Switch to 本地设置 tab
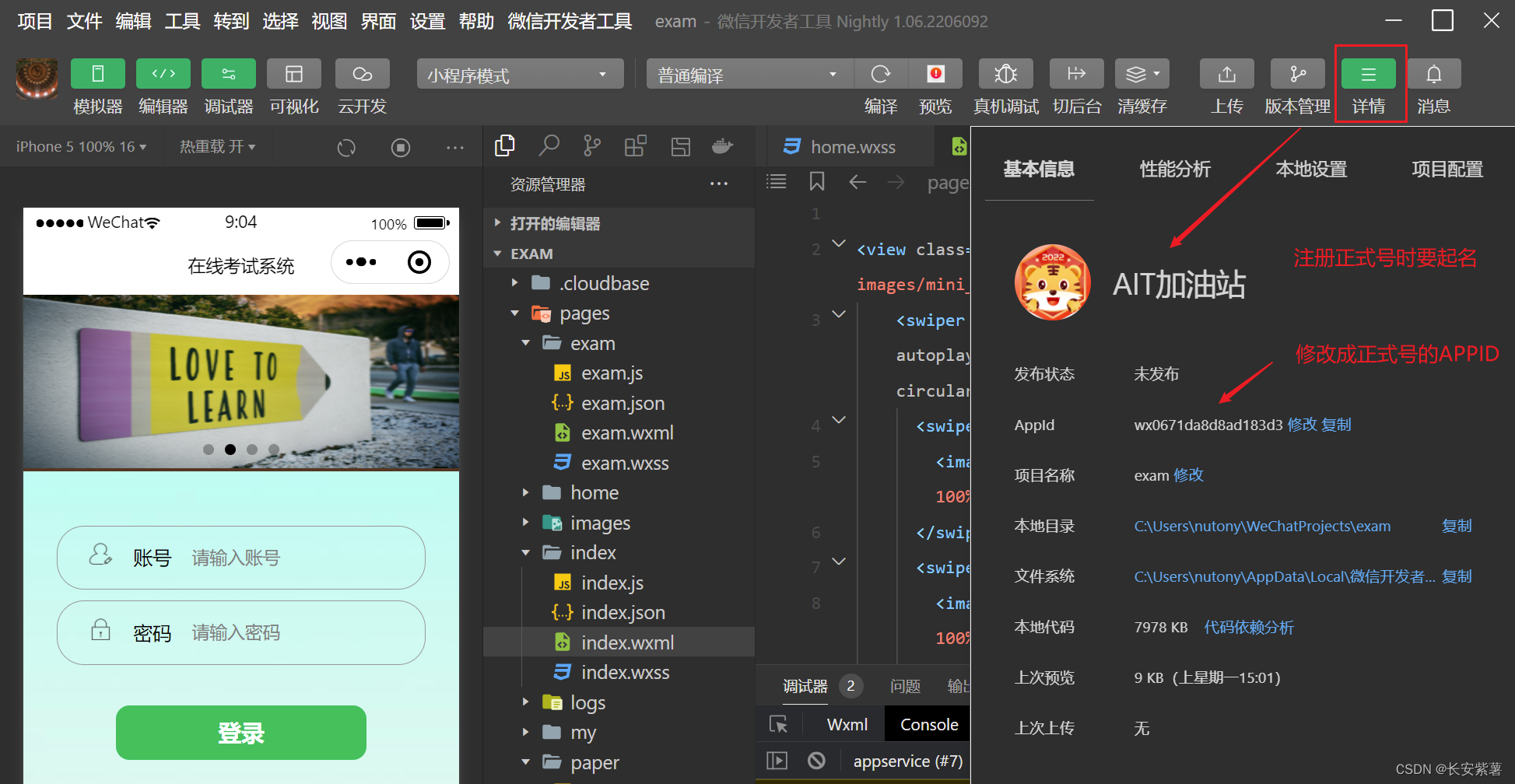 [1311, 169]
